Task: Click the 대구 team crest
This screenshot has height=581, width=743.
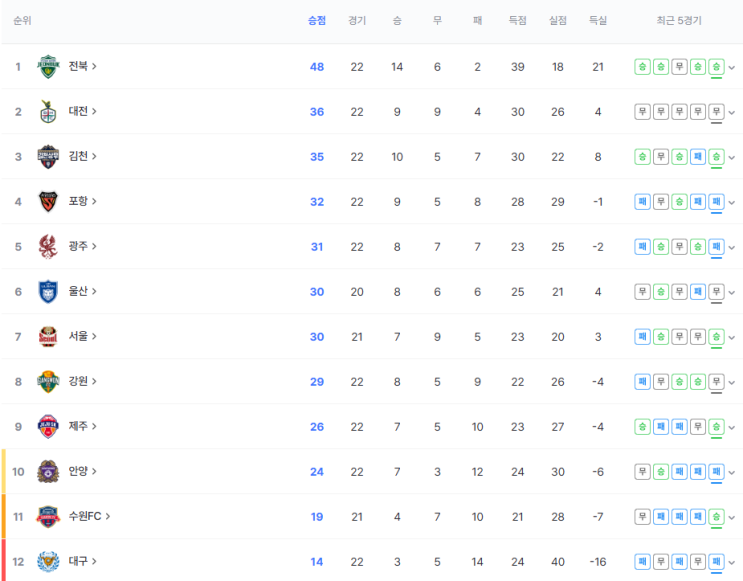Action: click(x=48, y=562)
